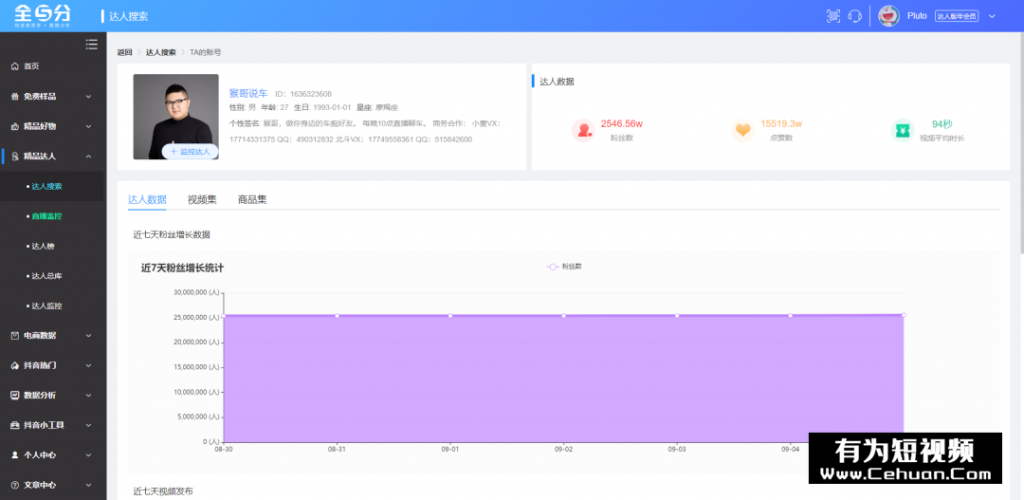This screenshot has width=1024, height=500.
Task: Switch to the 视频集 tab
Action: coord(202,199)
